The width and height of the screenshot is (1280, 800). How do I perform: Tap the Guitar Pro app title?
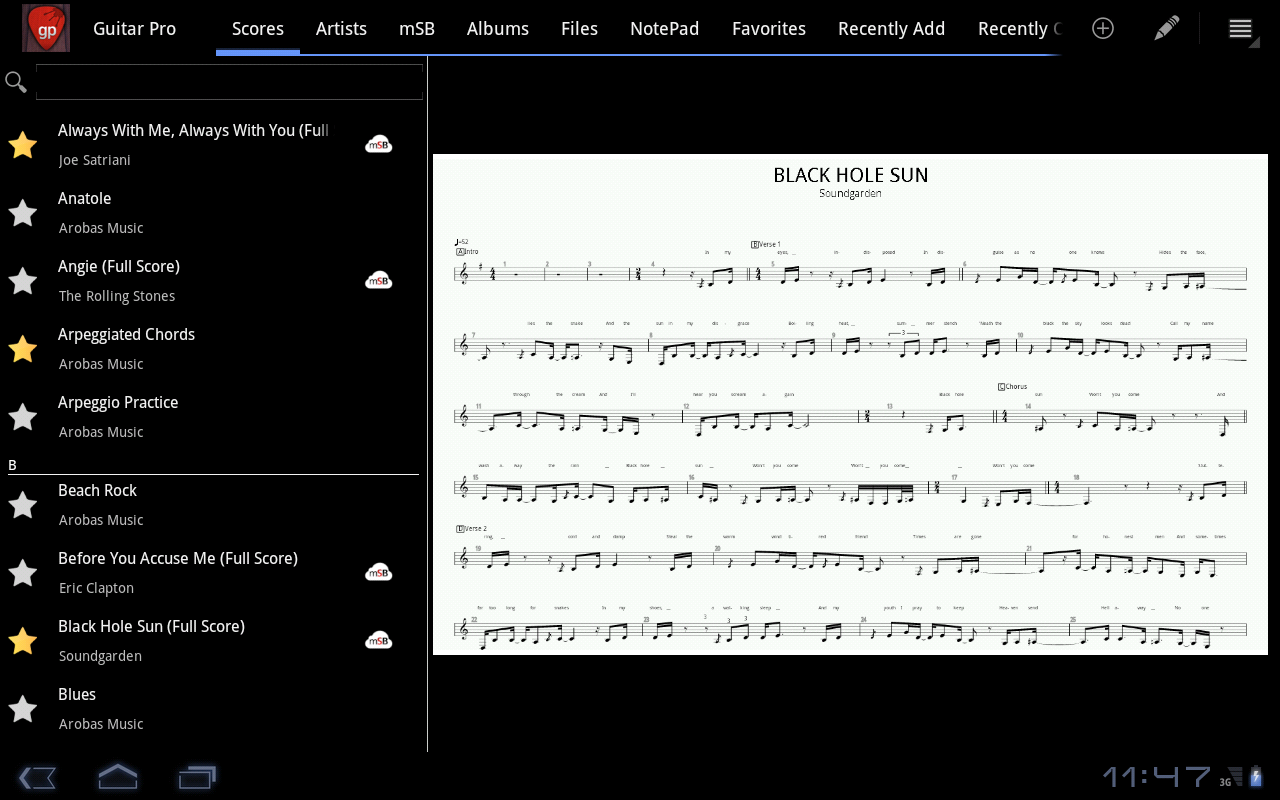point(134,28)
